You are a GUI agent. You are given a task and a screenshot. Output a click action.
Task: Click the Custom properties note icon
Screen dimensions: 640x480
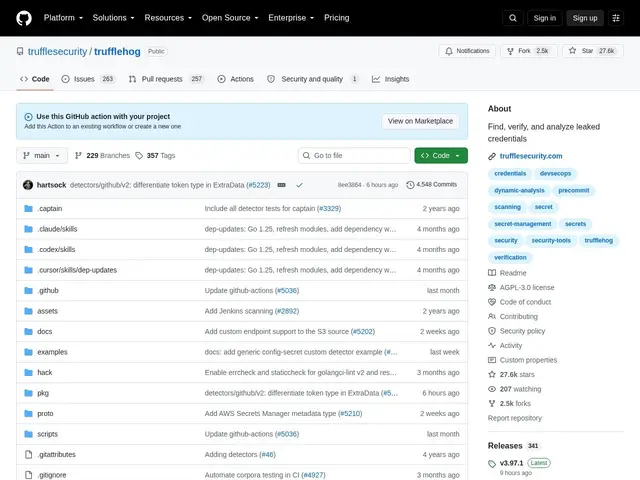coord(492,360)
